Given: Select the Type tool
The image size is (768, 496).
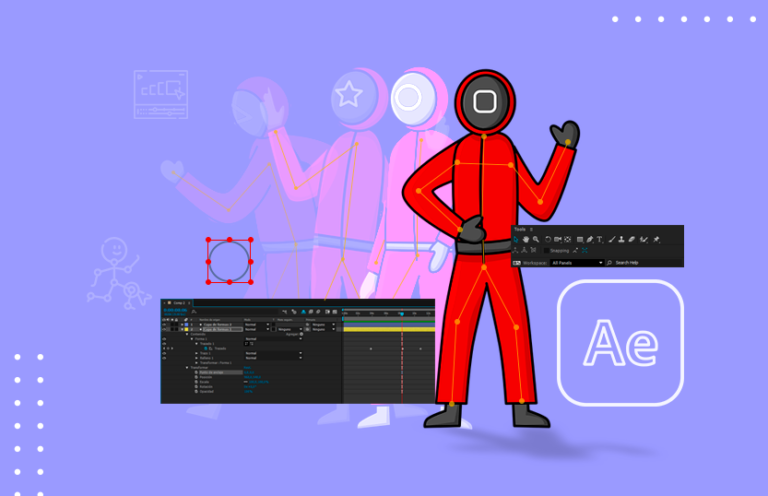Looking at the screenshot, I should [600, 239].
